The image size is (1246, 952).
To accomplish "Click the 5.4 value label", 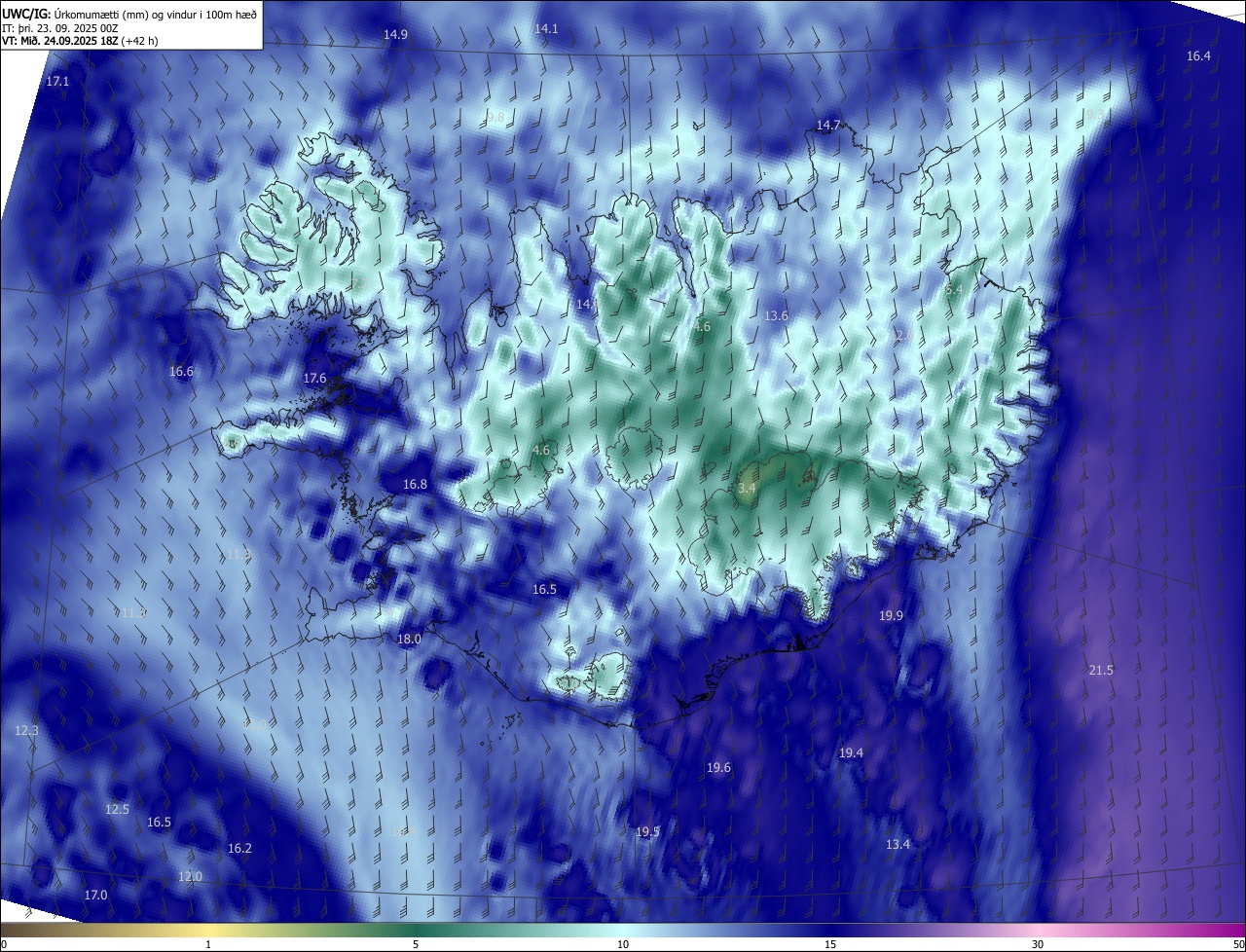I will tap(954, 289).
